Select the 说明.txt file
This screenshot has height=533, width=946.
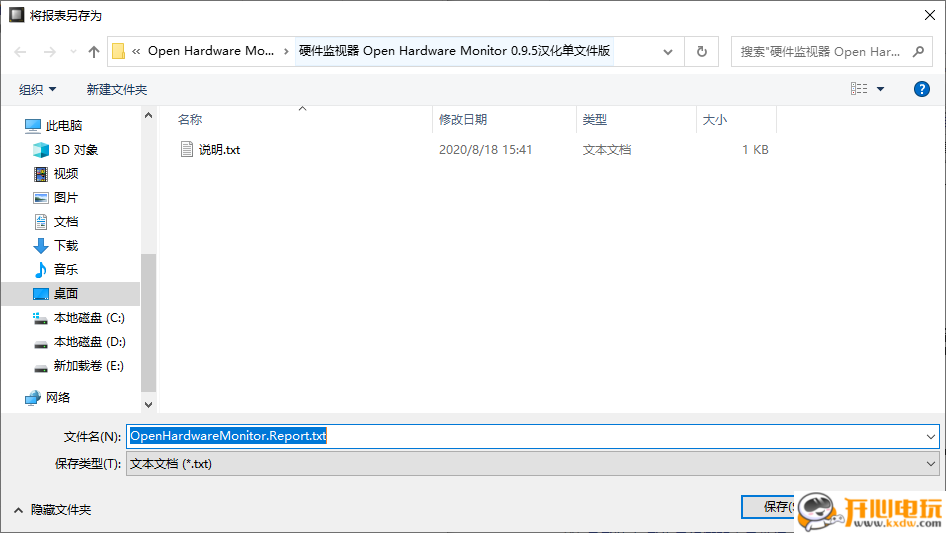(x=218, y=150)
